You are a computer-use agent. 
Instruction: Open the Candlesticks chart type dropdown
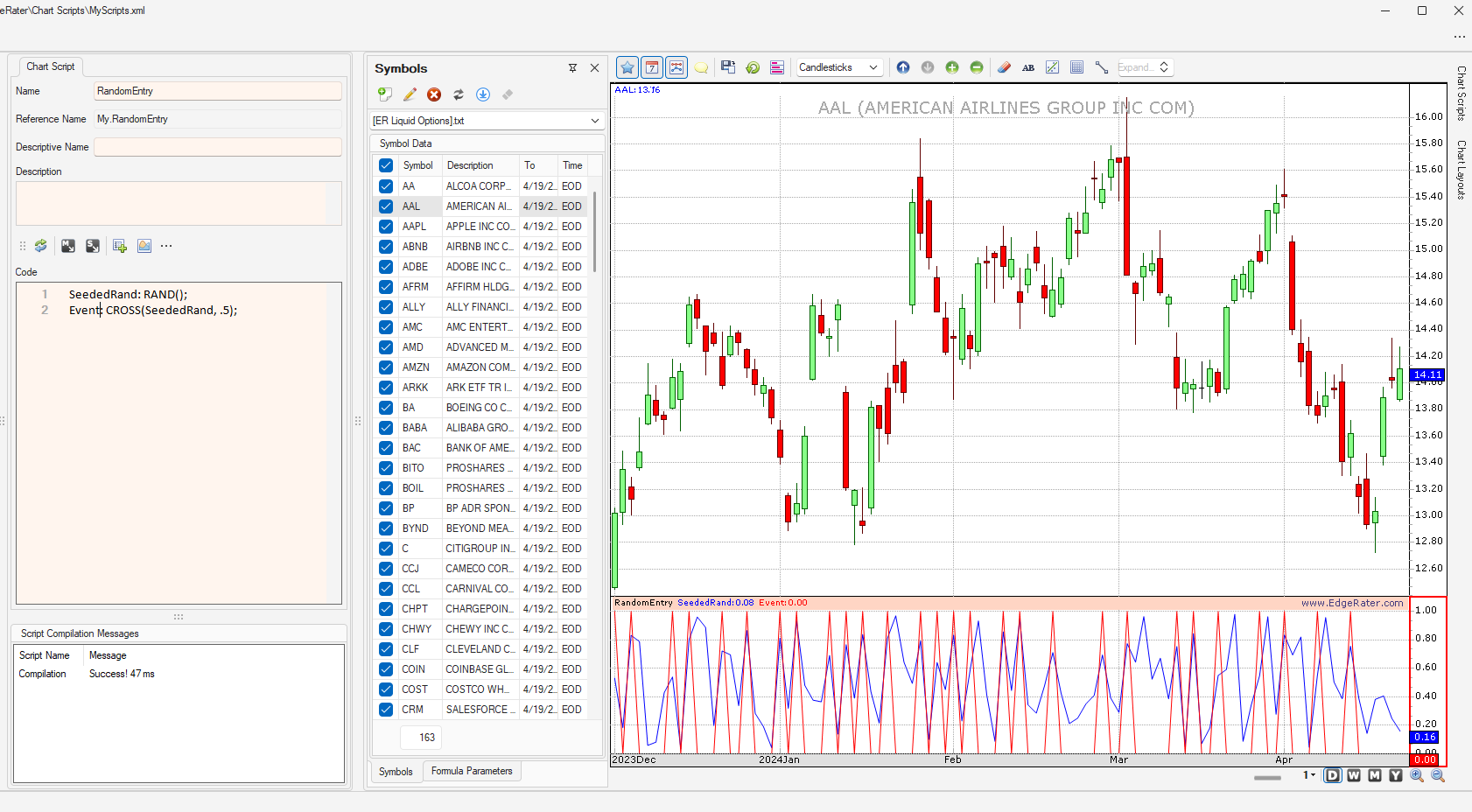click(x=838, y=67)
